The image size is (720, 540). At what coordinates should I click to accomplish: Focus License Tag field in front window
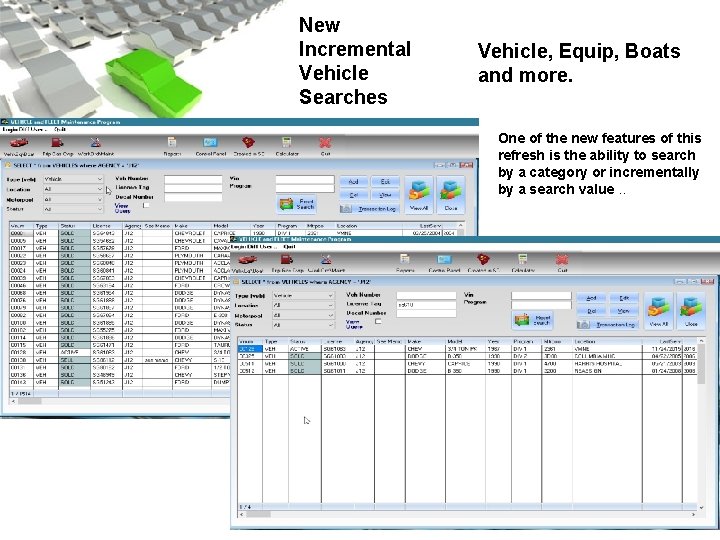point(426,304)
